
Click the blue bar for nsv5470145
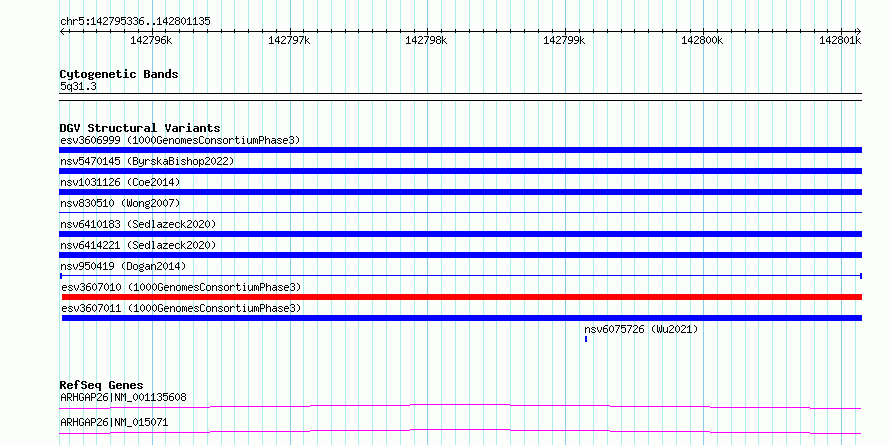(460, 171)
